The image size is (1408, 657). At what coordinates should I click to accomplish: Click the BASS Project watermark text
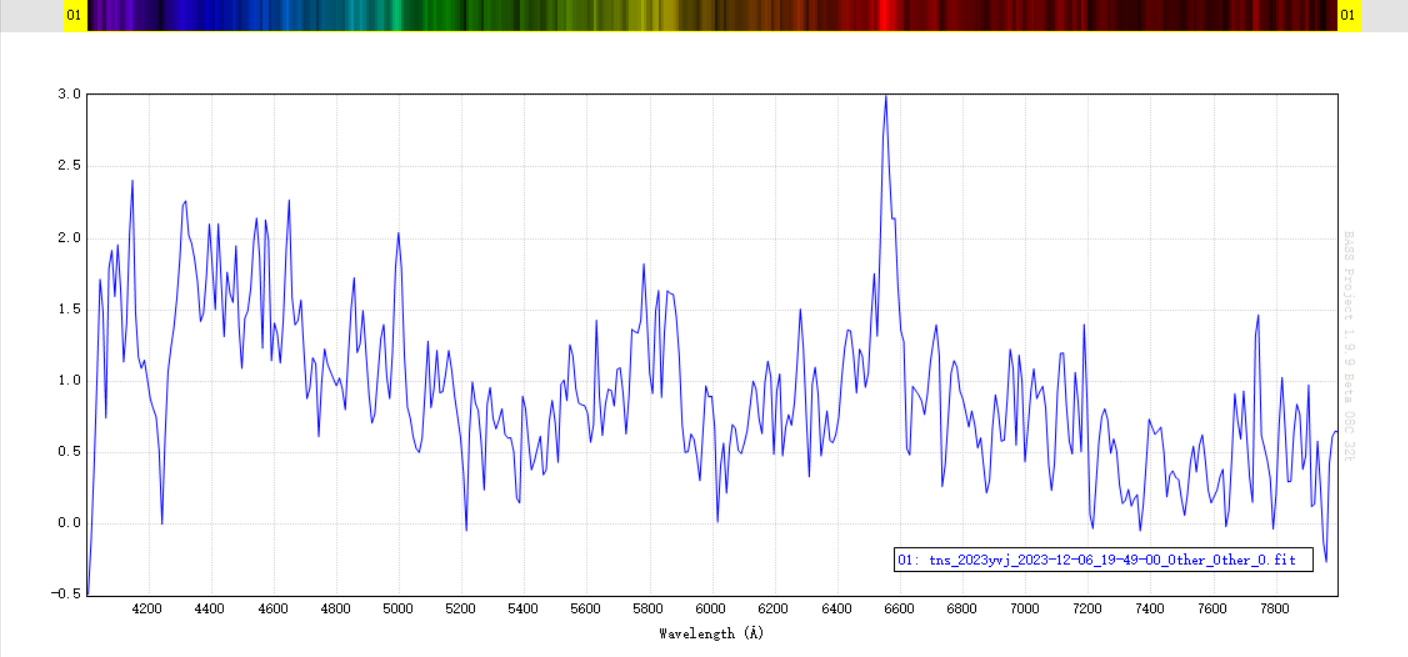pos(1348,346)
